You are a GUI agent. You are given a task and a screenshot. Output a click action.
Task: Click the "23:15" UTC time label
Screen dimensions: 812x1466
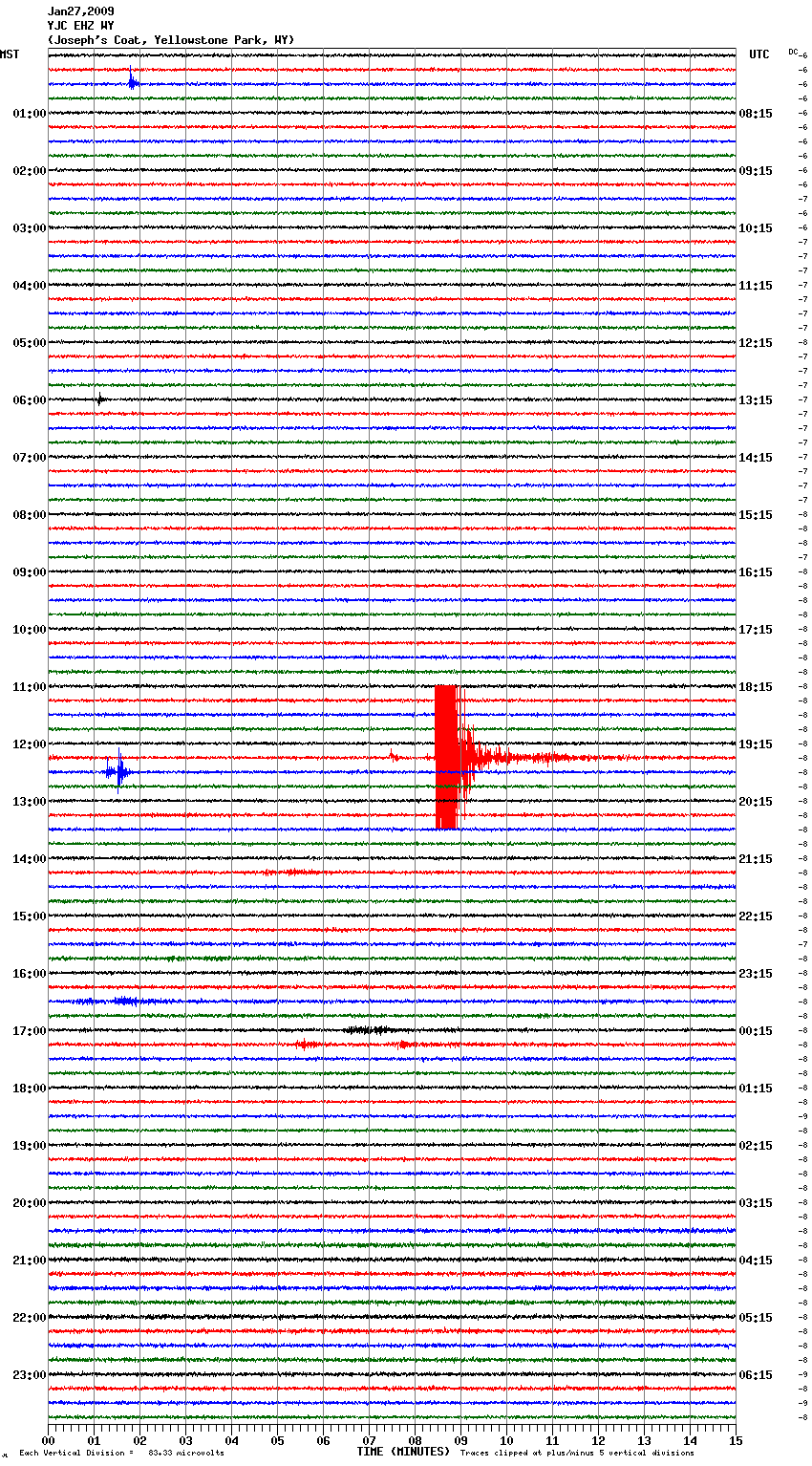(756, 974)
